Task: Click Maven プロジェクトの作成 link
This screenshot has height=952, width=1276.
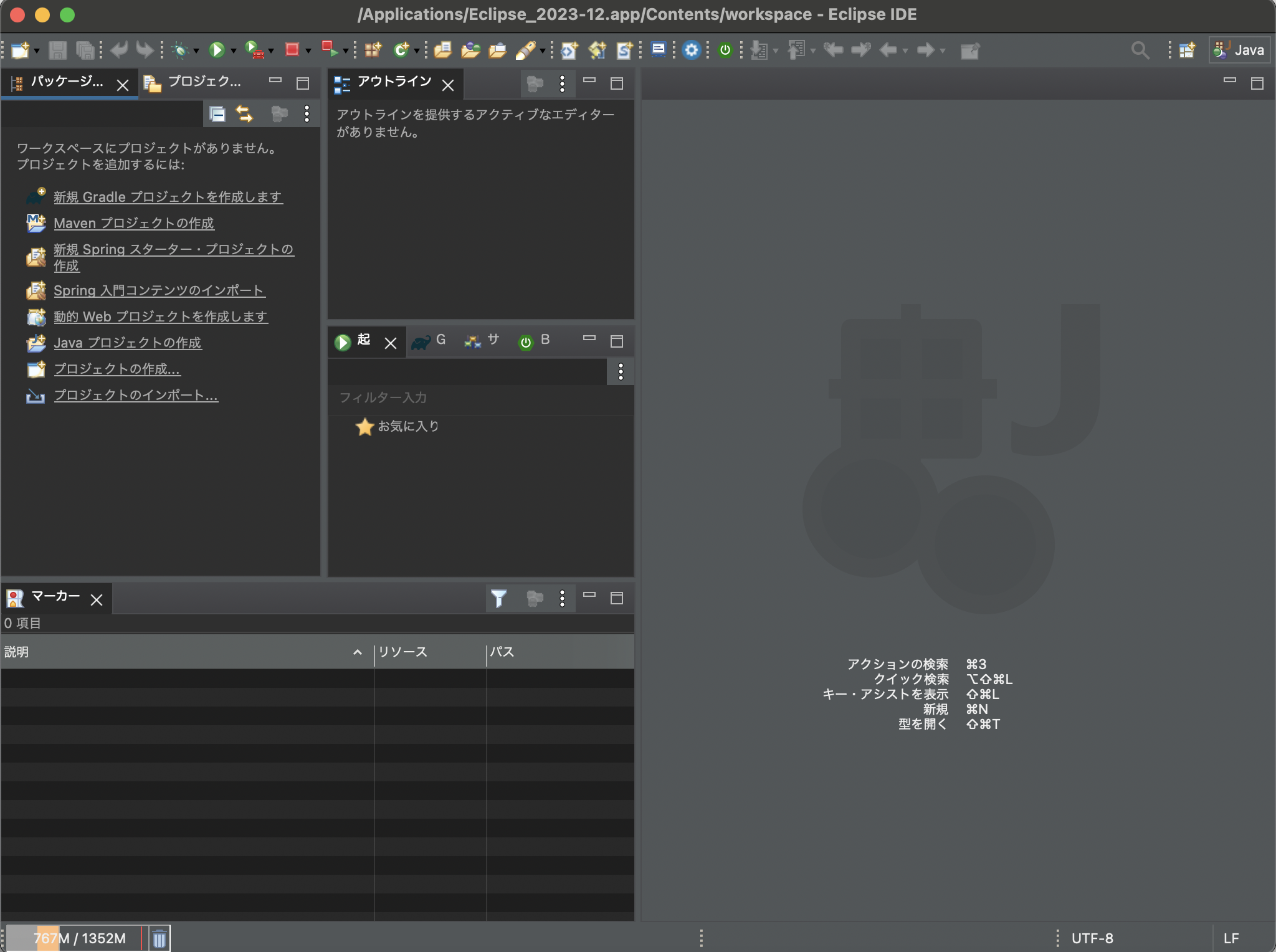Action: point(133,223)
